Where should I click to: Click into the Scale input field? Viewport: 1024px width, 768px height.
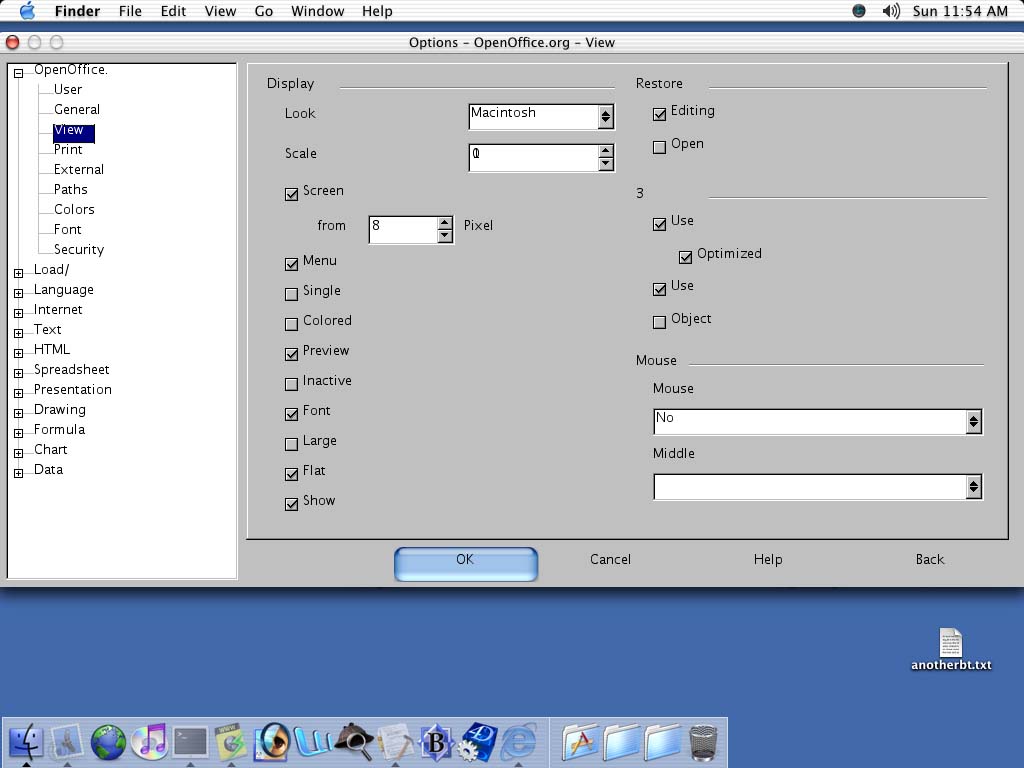533,157
